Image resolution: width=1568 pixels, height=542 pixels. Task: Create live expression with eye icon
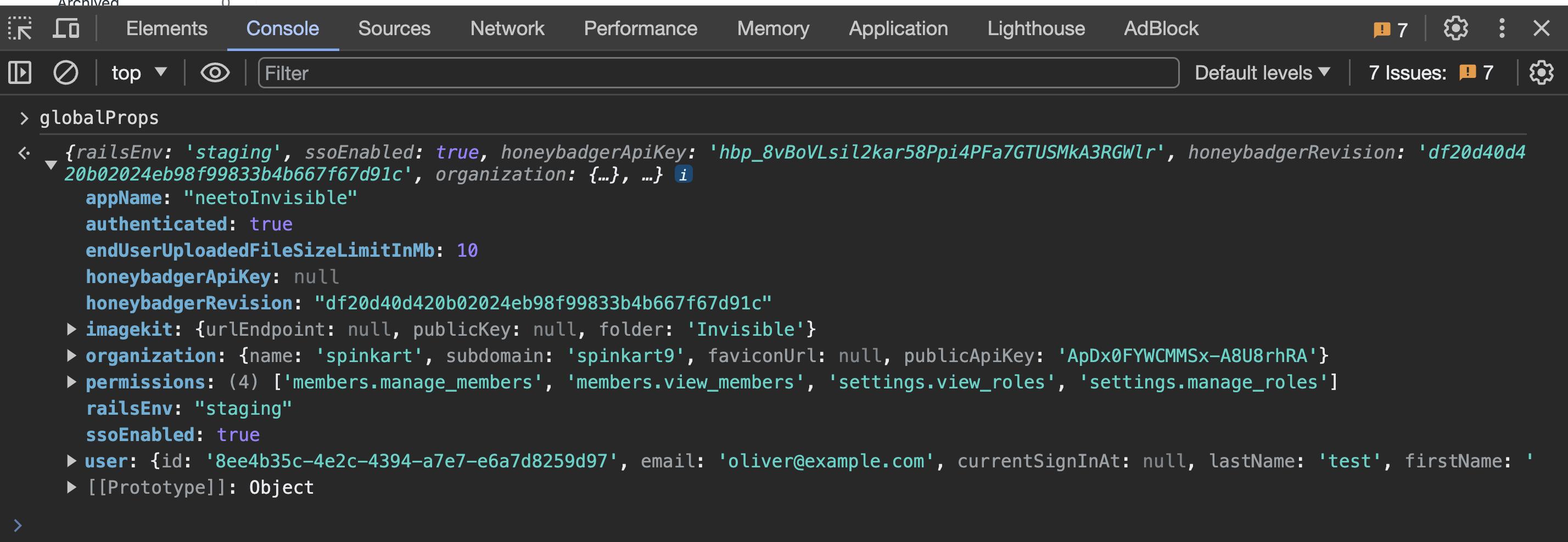click(215, 73)
